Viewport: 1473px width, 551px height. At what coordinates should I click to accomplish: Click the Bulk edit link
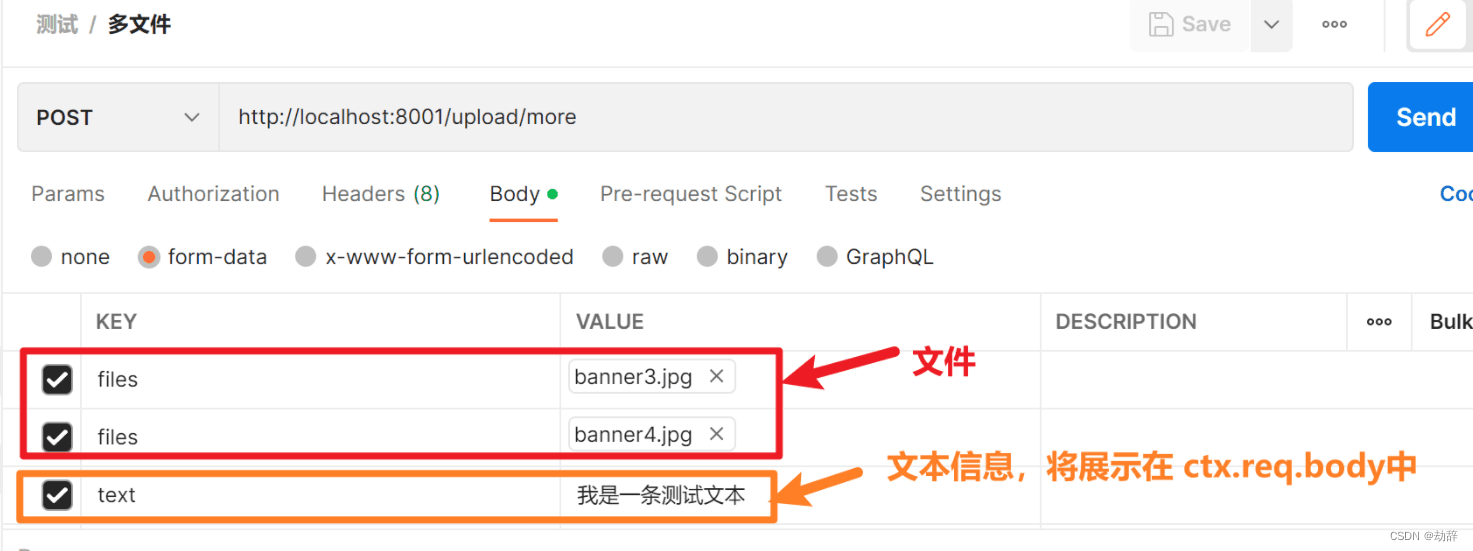[1451, 322]
